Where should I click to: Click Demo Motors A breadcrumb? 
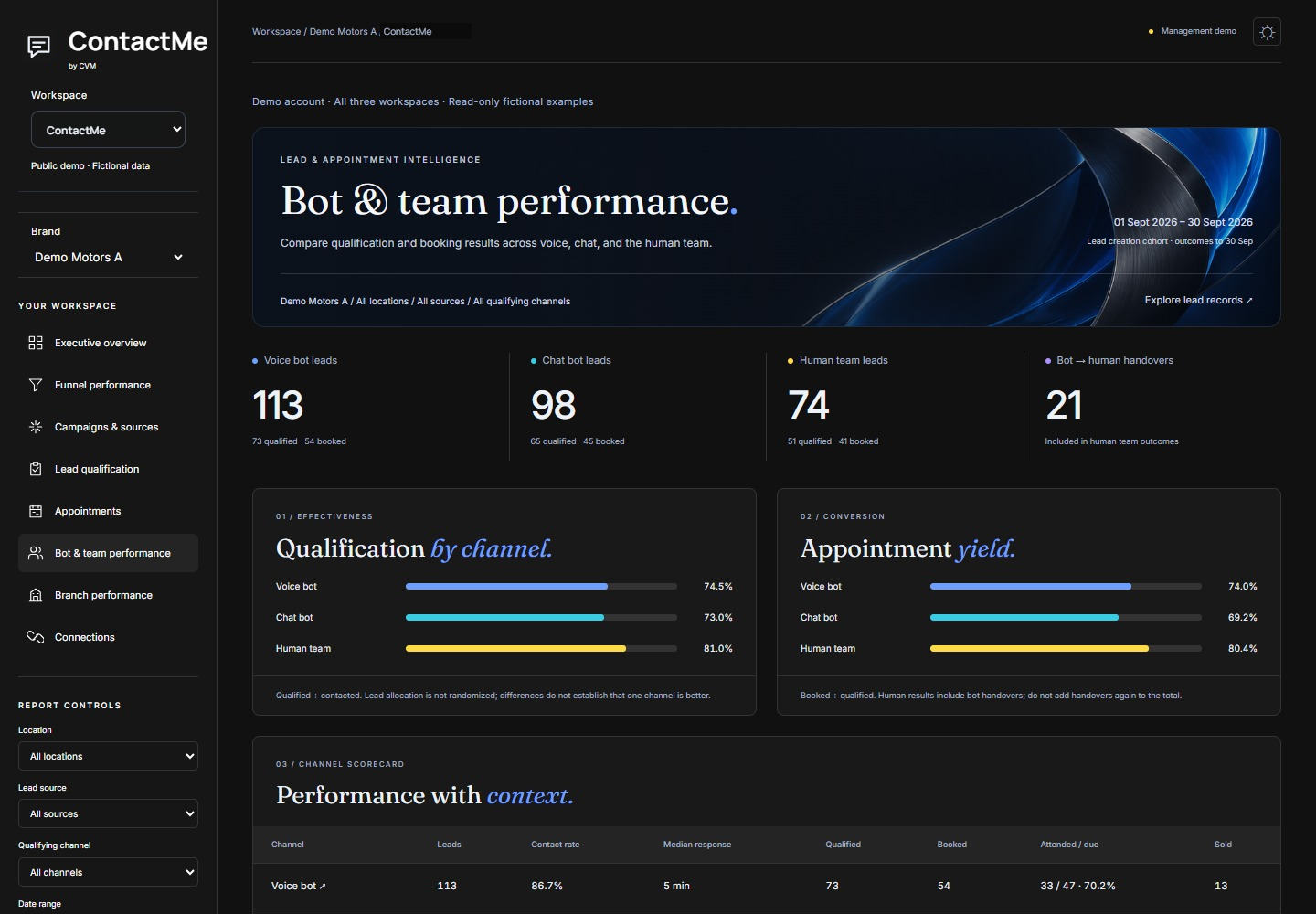click(x=343, y=31)
